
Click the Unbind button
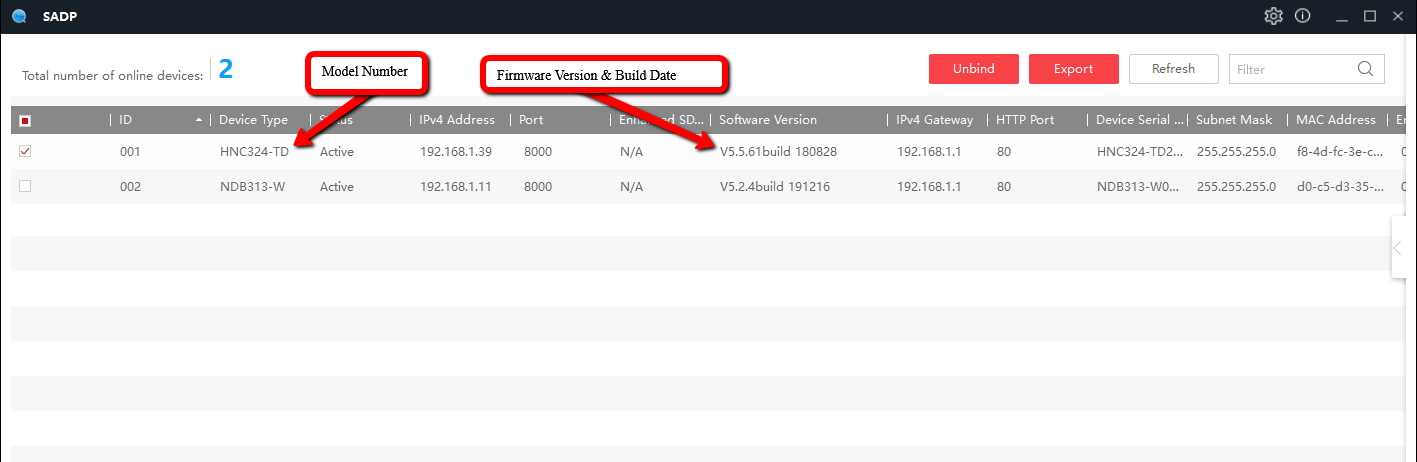pyautogui.click(x=973, y=69)
